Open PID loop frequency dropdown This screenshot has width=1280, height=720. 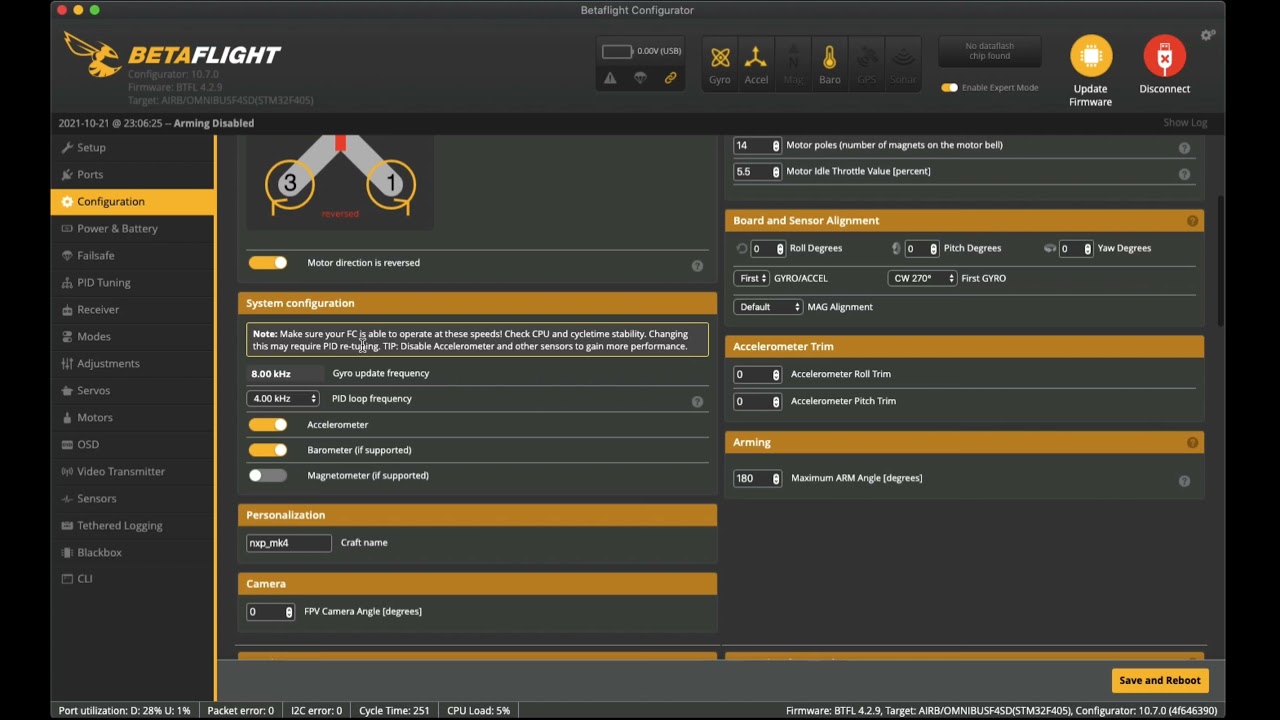click(283, 399)
